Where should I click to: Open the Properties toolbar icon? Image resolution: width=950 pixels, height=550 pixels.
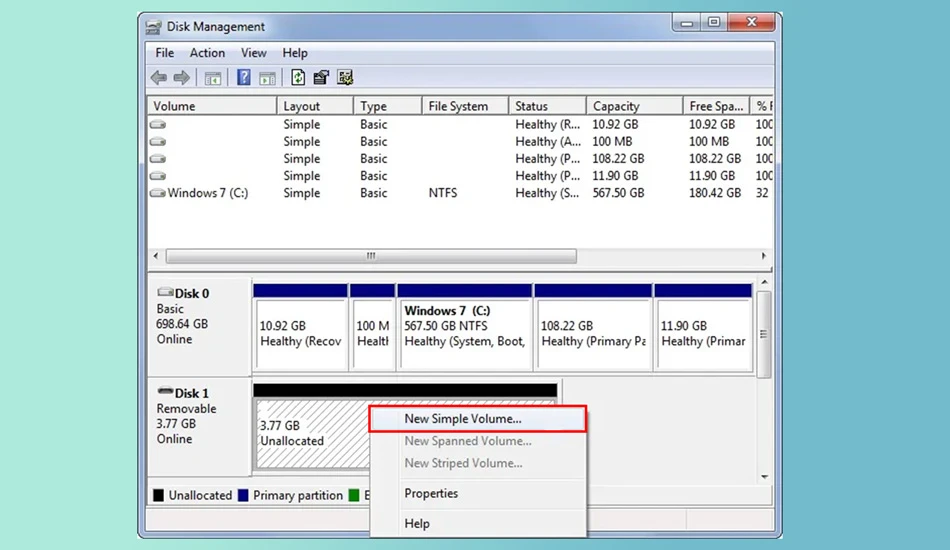321,78
